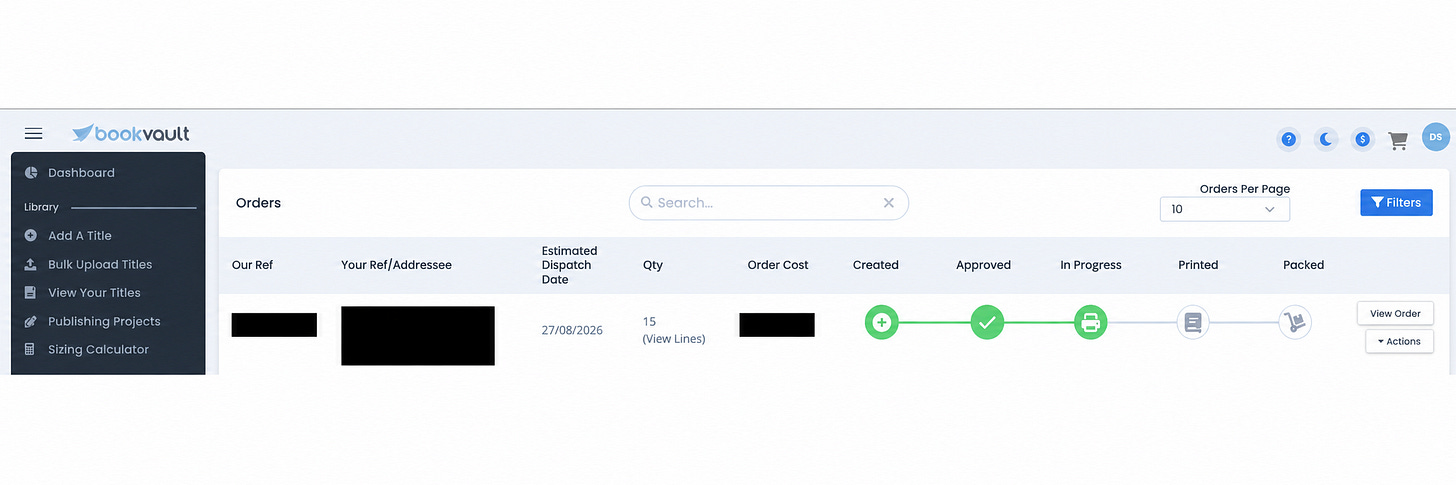The height and width of the screenshot is (485, 1456).
Task: Click the Created status plus icon
Action: click(882, 323)
